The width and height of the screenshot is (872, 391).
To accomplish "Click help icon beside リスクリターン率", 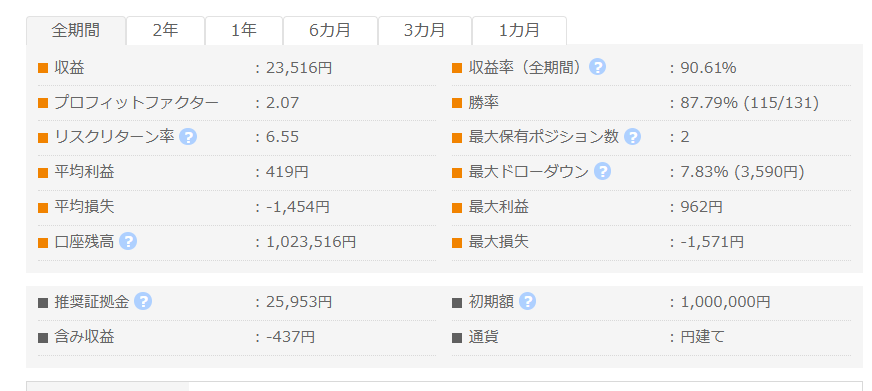I will coord(188,137).
